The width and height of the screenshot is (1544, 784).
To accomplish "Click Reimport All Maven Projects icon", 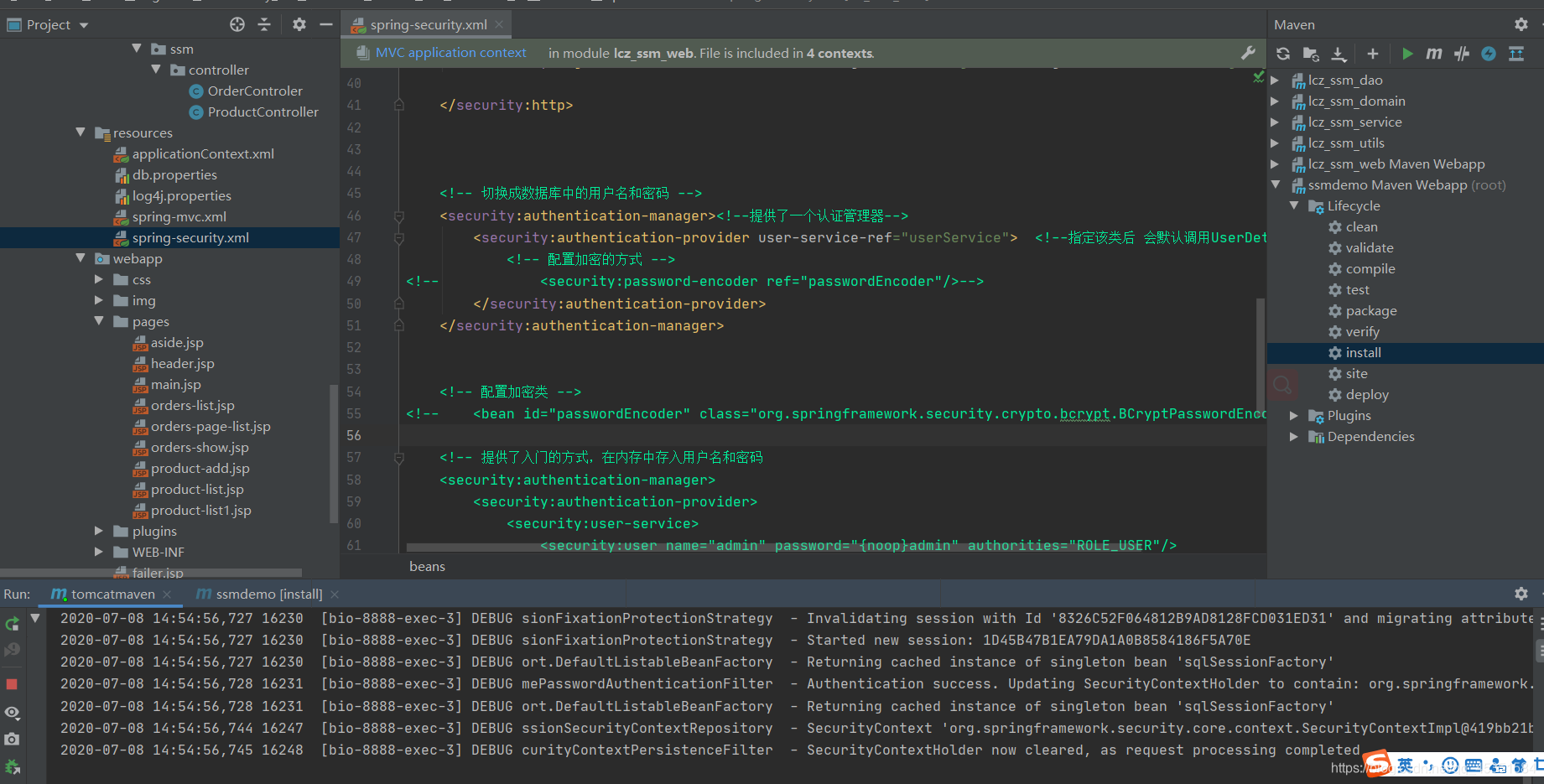I will pyautogui.click(x=1283, y=54).
